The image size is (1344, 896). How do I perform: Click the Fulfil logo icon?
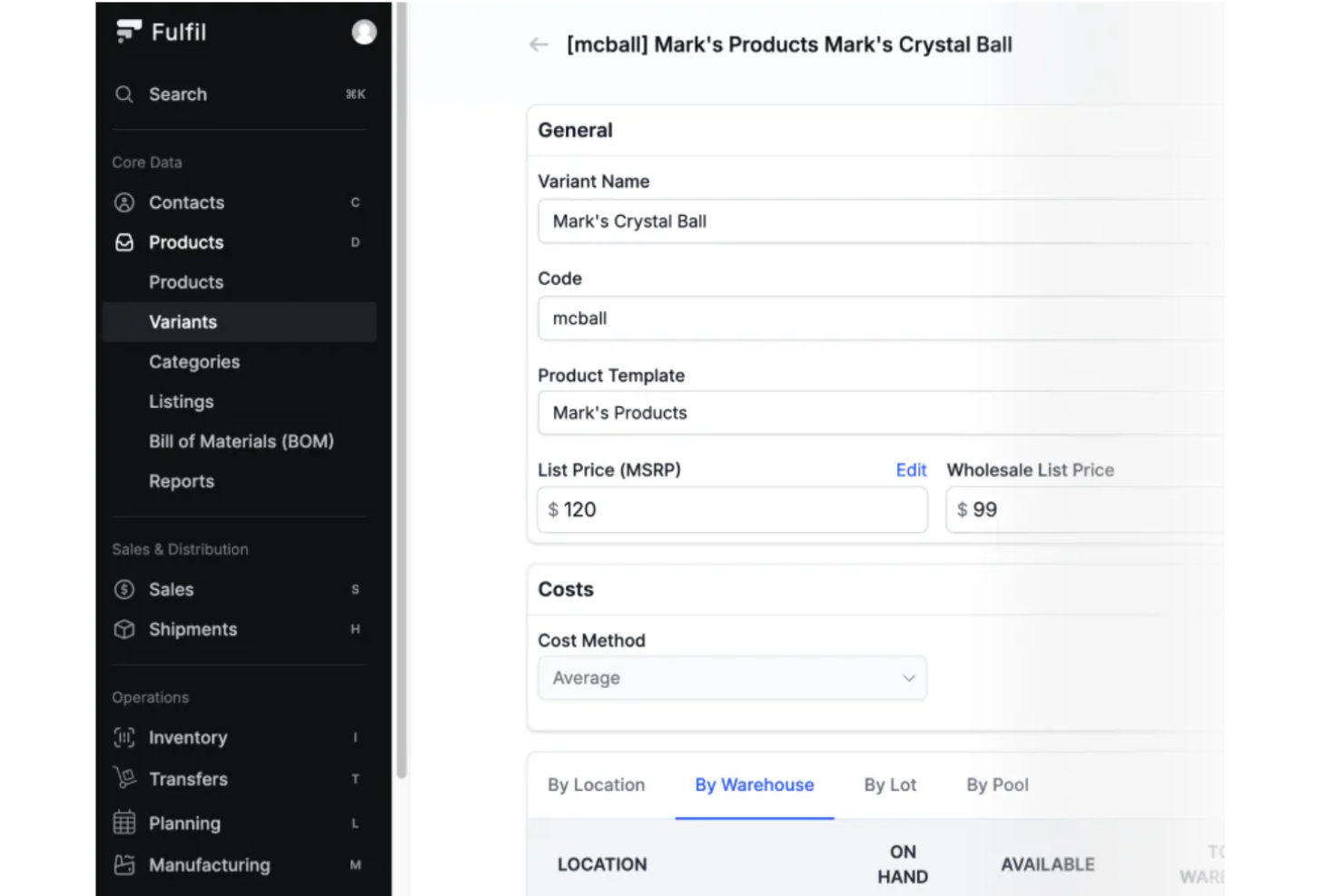(x=126, y=30)
